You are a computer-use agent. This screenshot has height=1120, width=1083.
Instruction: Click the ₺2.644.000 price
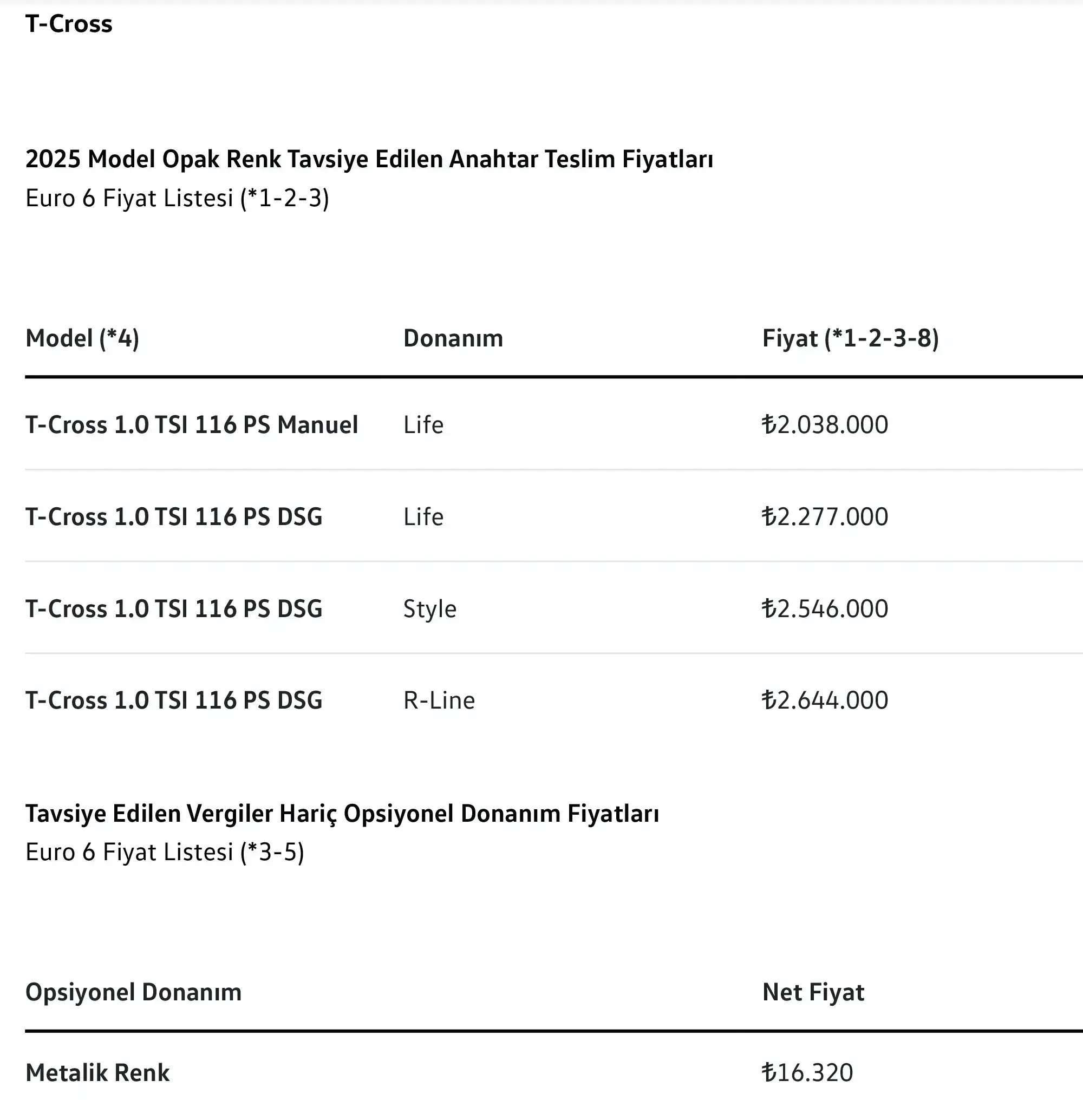pyautogui.click(x=825, y=700)
